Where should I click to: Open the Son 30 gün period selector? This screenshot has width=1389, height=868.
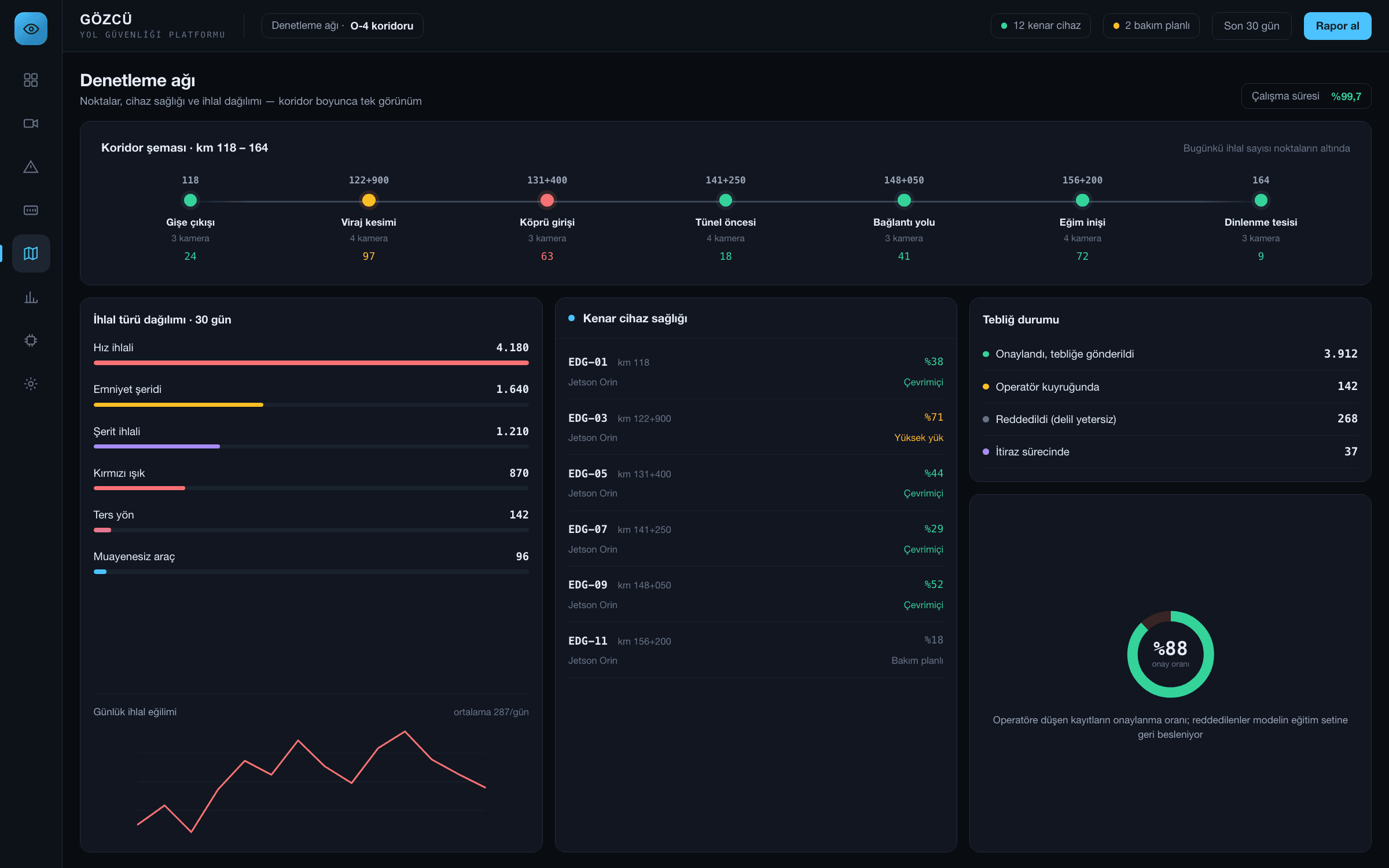pyautogui.click(x=1251, y=26)
